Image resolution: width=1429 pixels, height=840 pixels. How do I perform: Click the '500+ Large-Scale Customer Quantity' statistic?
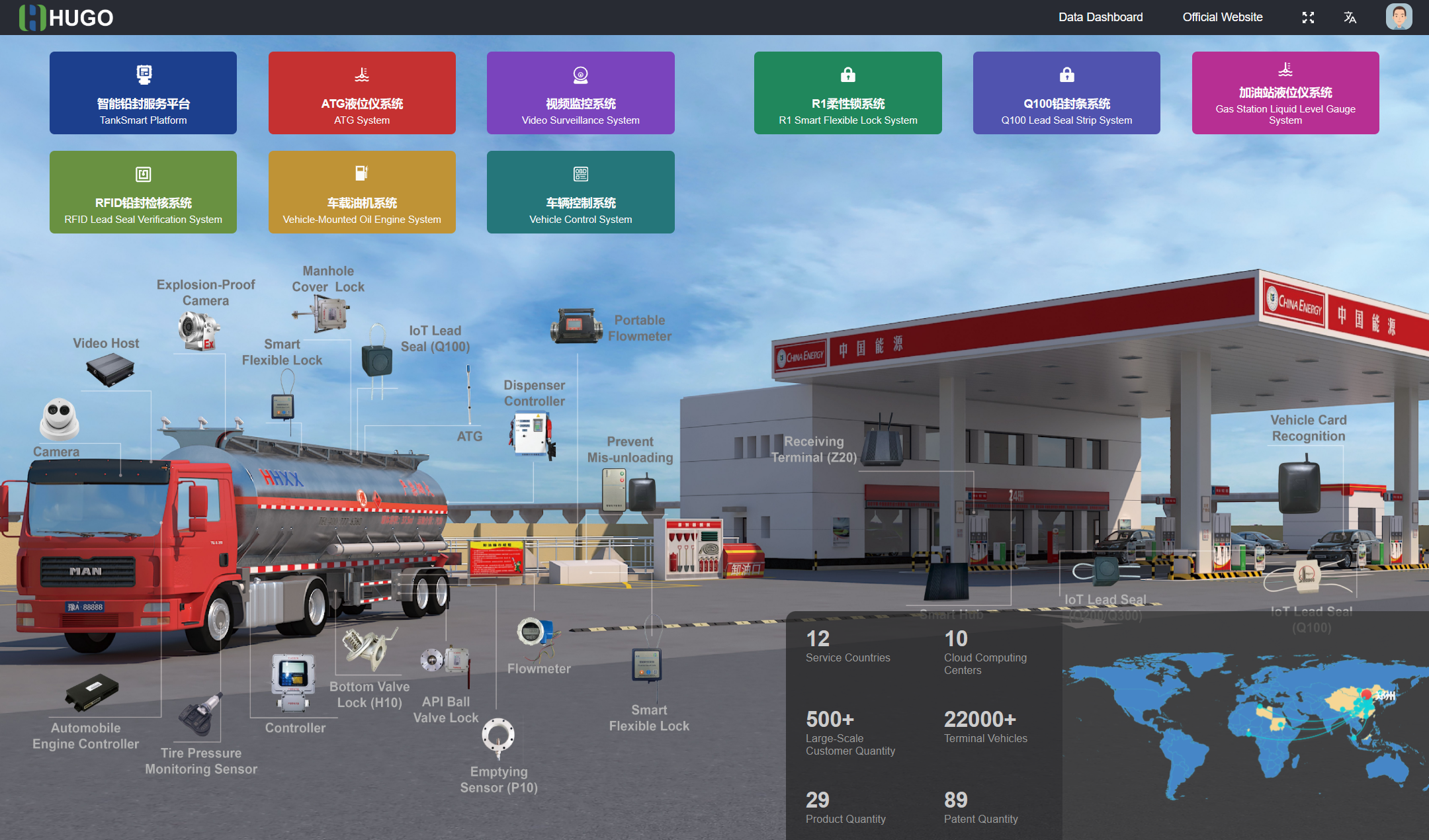[850, 732]
